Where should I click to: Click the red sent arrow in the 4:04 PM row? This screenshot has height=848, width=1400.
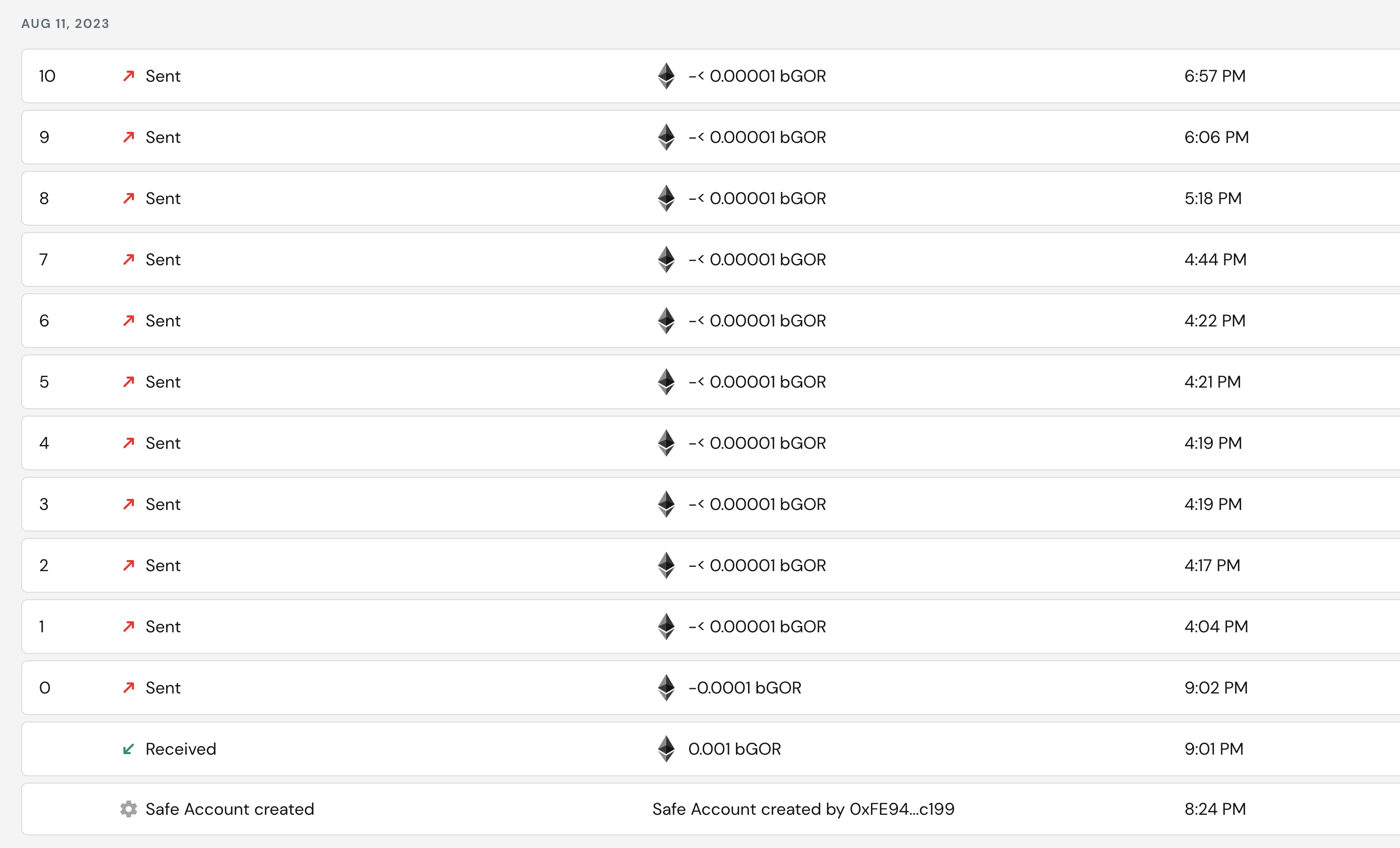(x=128, y=627)
